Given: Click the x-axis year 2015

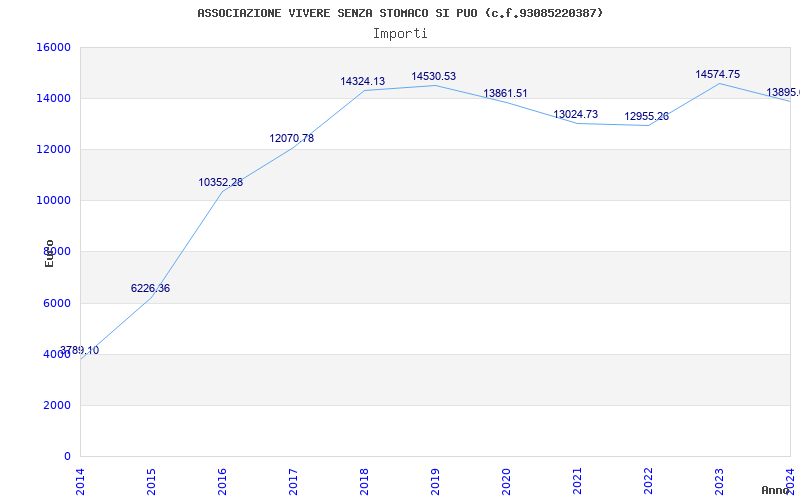Looking at the screenshot, I should coord(152,481).
